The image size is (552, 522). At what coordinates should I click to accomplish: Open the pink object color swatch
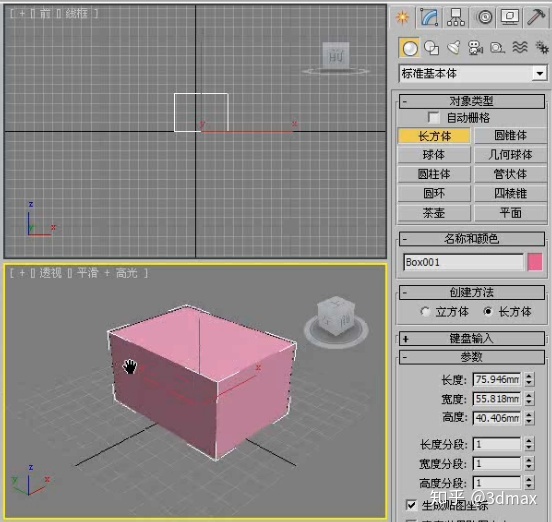tap(535, 262)
